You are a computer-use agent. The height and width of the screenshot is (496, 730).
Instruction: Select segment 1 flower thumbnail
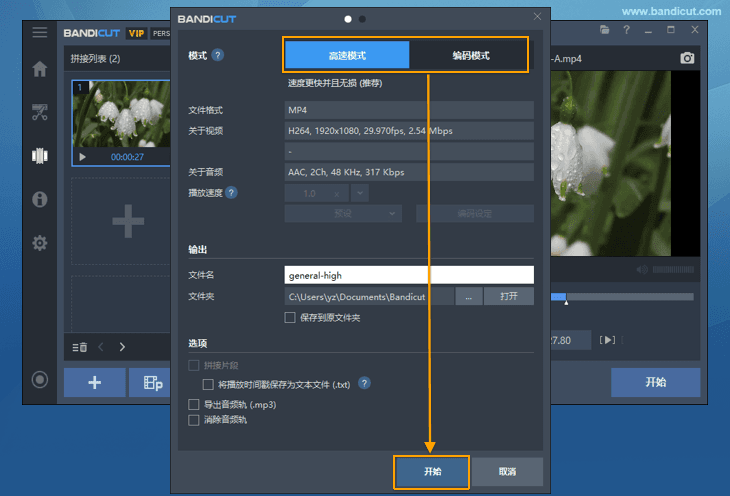(x=122, y=114)
